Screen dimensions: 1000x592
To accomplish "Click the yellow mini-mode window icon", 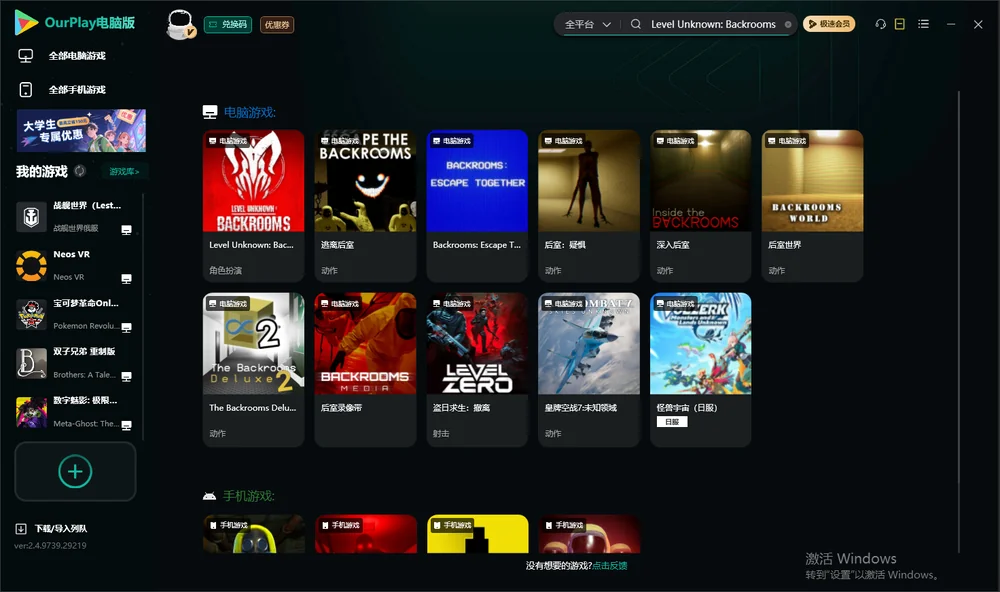I will (899, 24).
